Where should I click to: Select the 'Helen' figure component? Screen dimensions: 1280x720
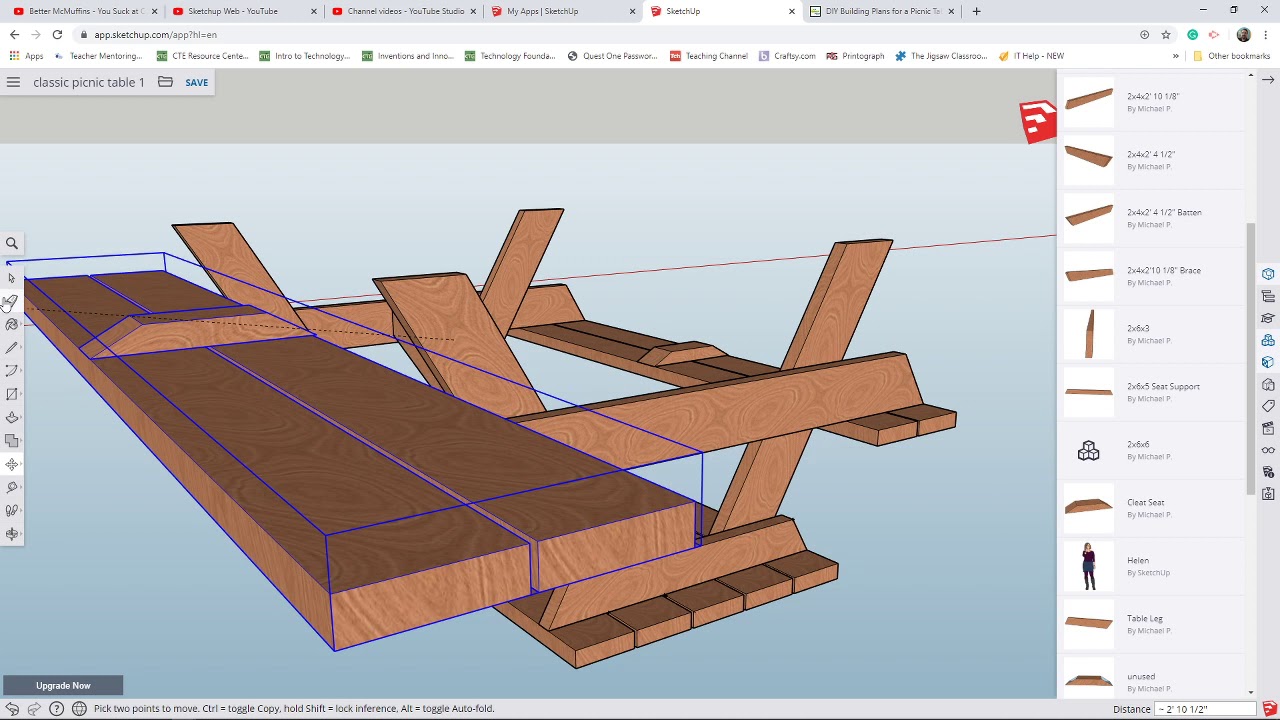click(x=1151, y=566)
